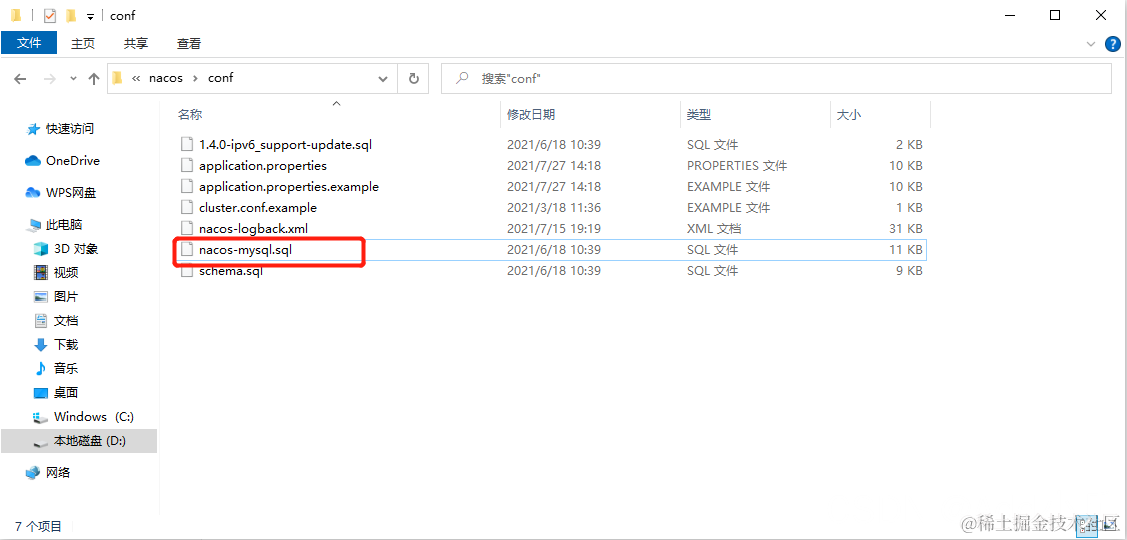This screenshot has height=540, width=1127.
Task: Click the OneDrive cloud icon
Action: 32,161
